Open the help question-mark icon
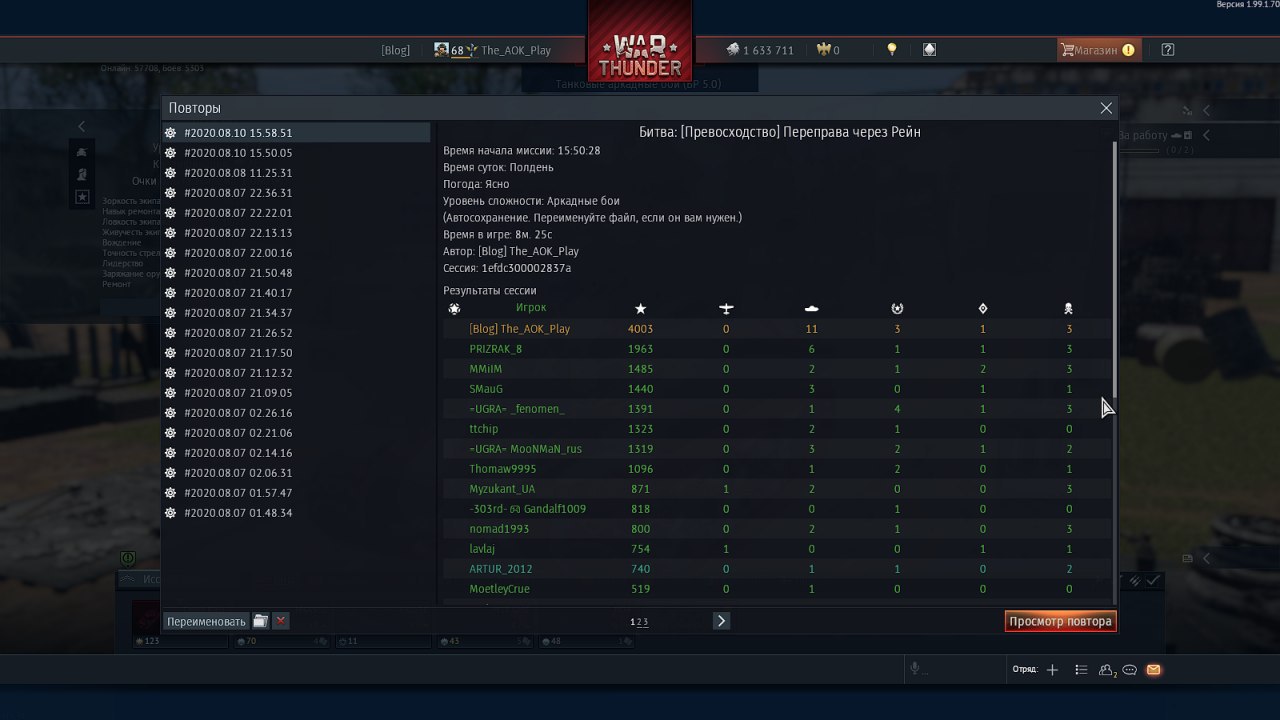 pyautogui.click(x=1168, y=50)
